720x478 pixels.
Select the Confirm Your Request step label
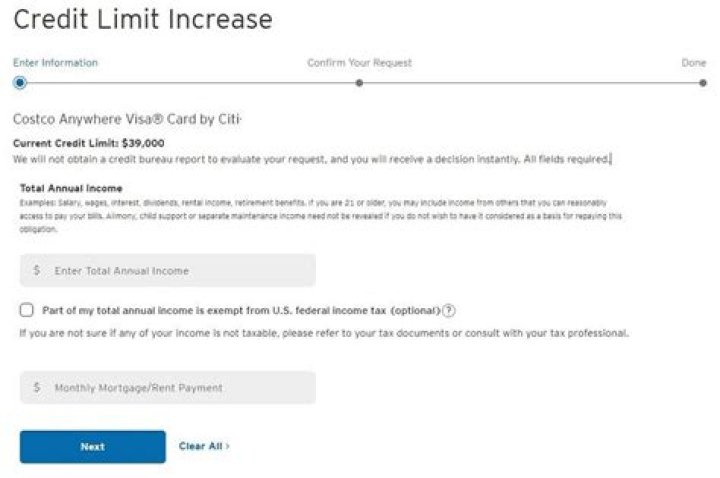(x=359, y=63)
